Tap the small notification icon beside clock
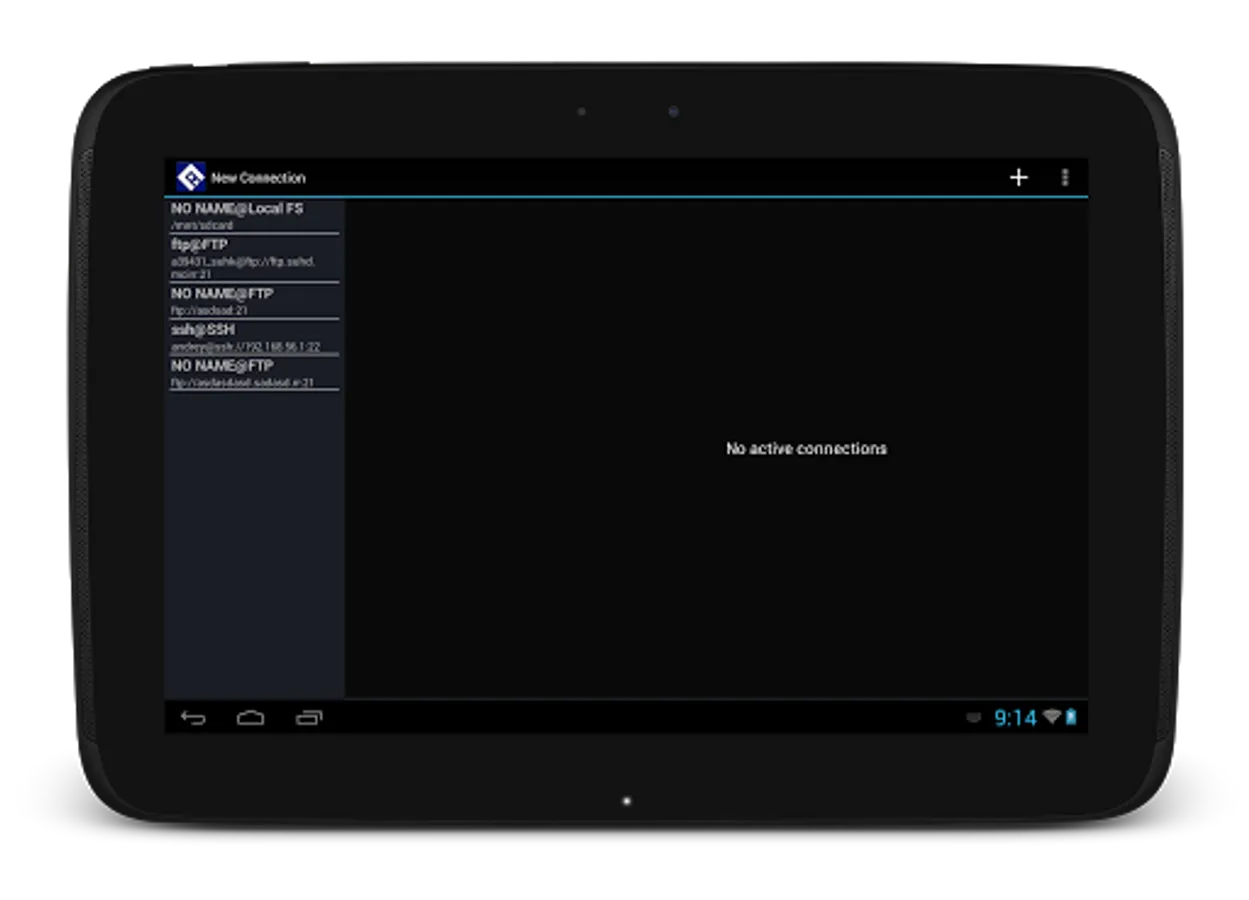Viewport: 1249px width, 900px height. click(x=974, y=718)
